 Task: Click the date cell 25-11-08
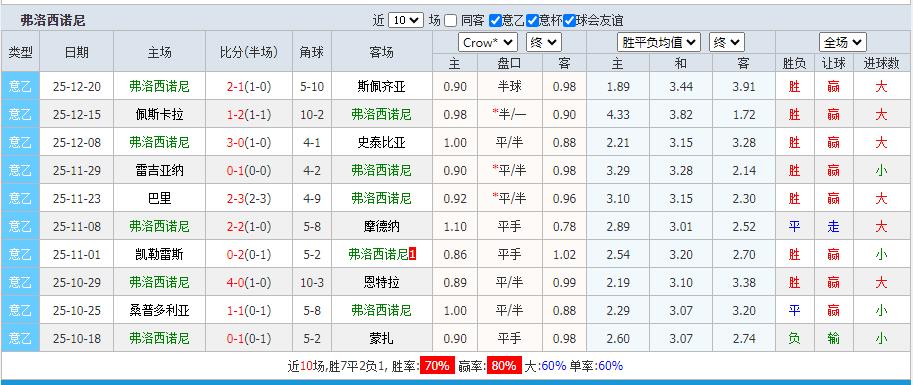(77, 227)
